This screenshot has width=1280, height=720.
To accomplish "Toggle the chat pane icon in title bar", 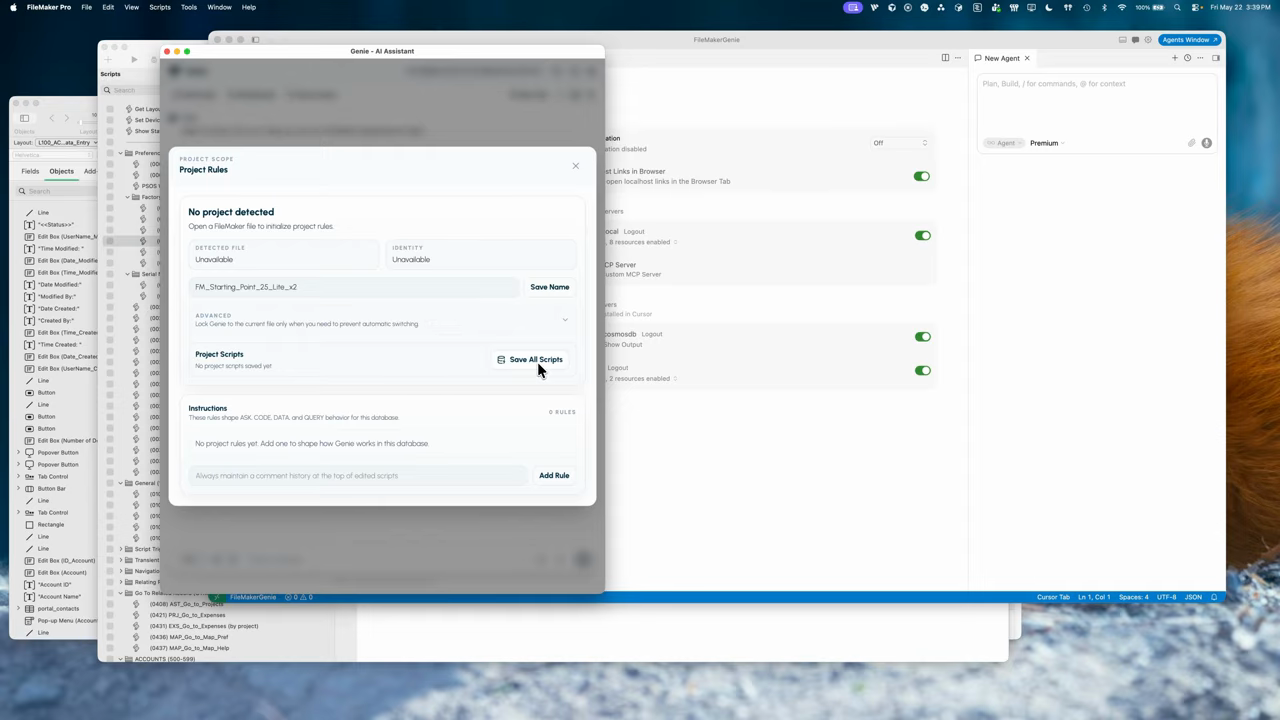I will tap(1135, 40).
